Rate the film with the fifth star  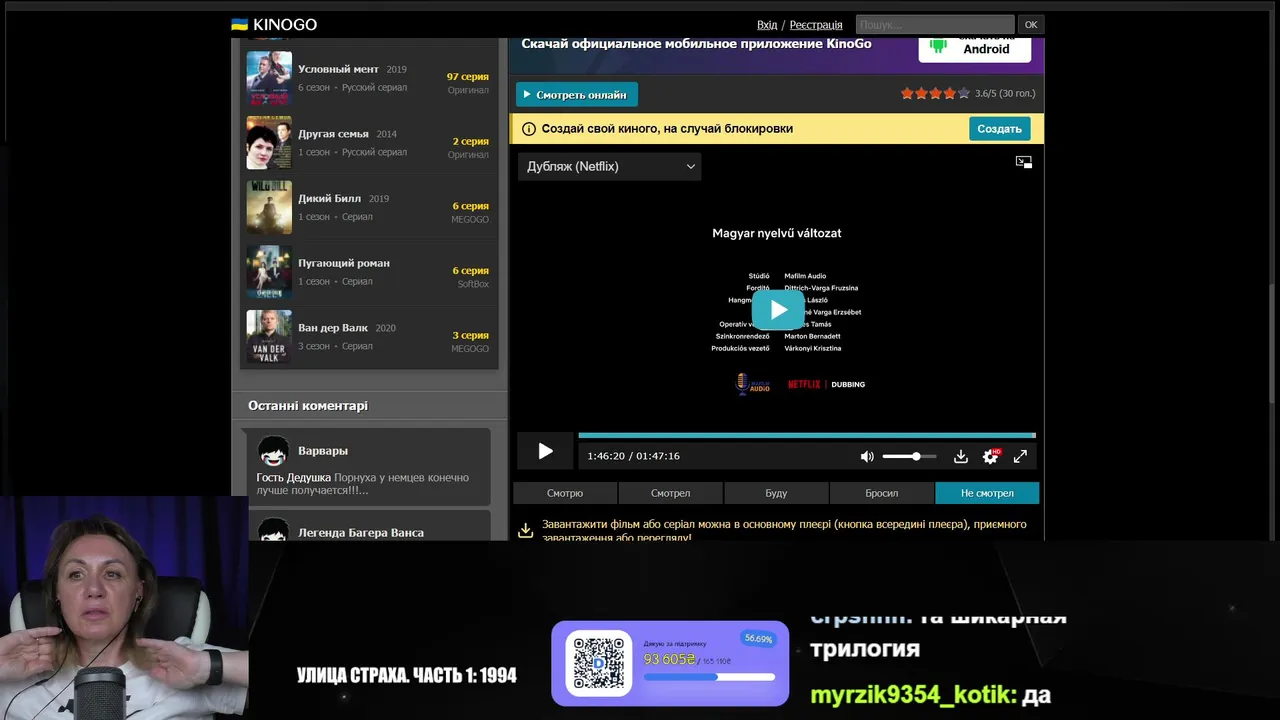click(x=964, y=93)
